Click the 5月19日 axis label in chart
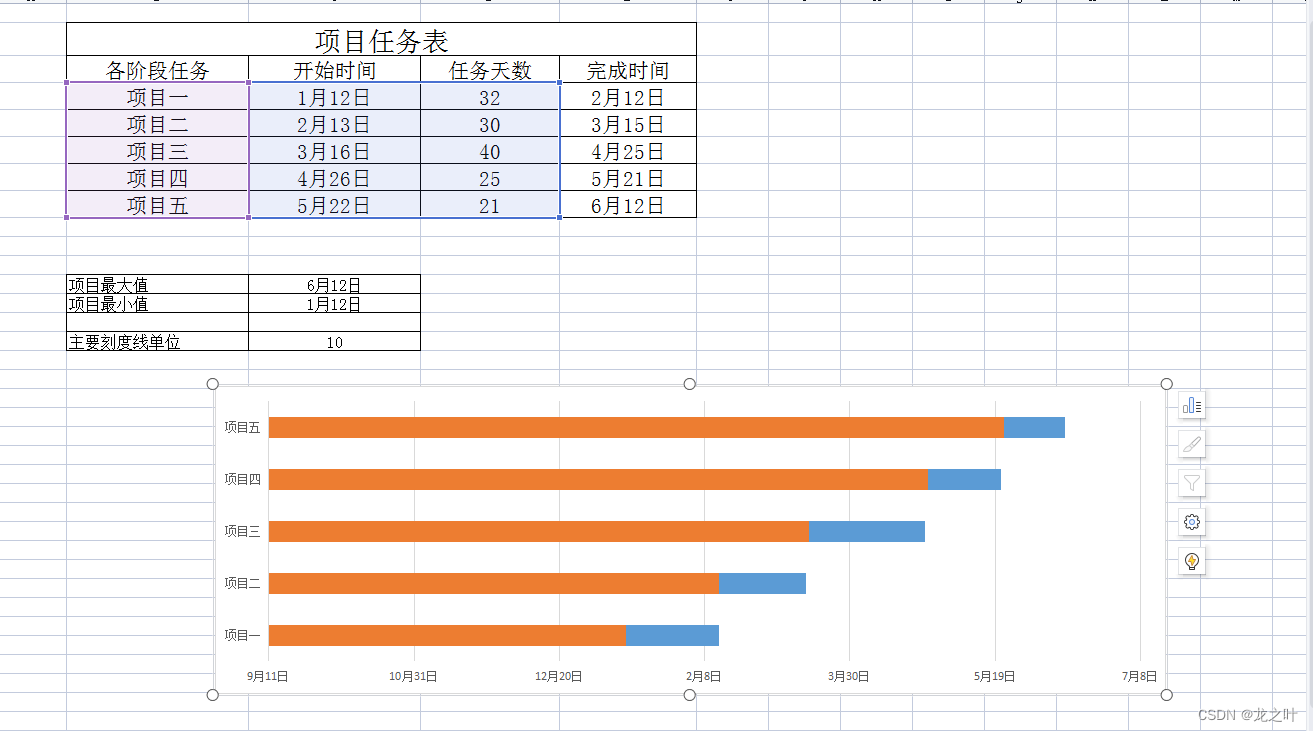Screen dimensions: 1313x731 point(994,676)
